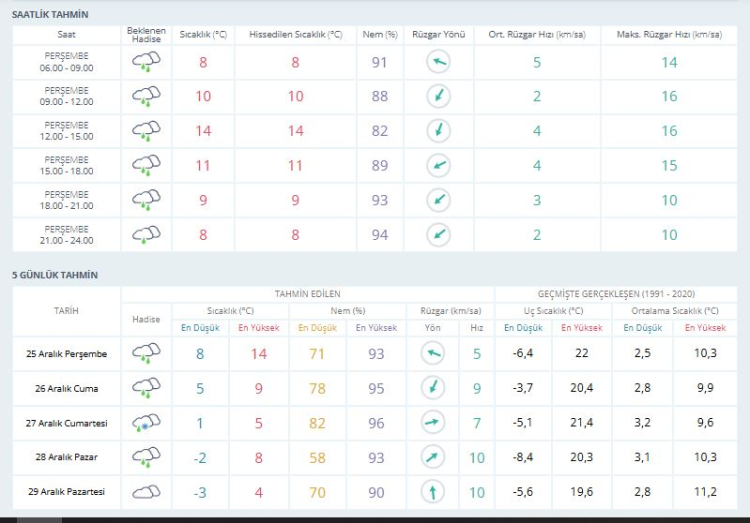Click the rain icon for 12.00 - 15.00
This screenshot has height=523, width=750.
pyautogui.click(x=146, y=131)
